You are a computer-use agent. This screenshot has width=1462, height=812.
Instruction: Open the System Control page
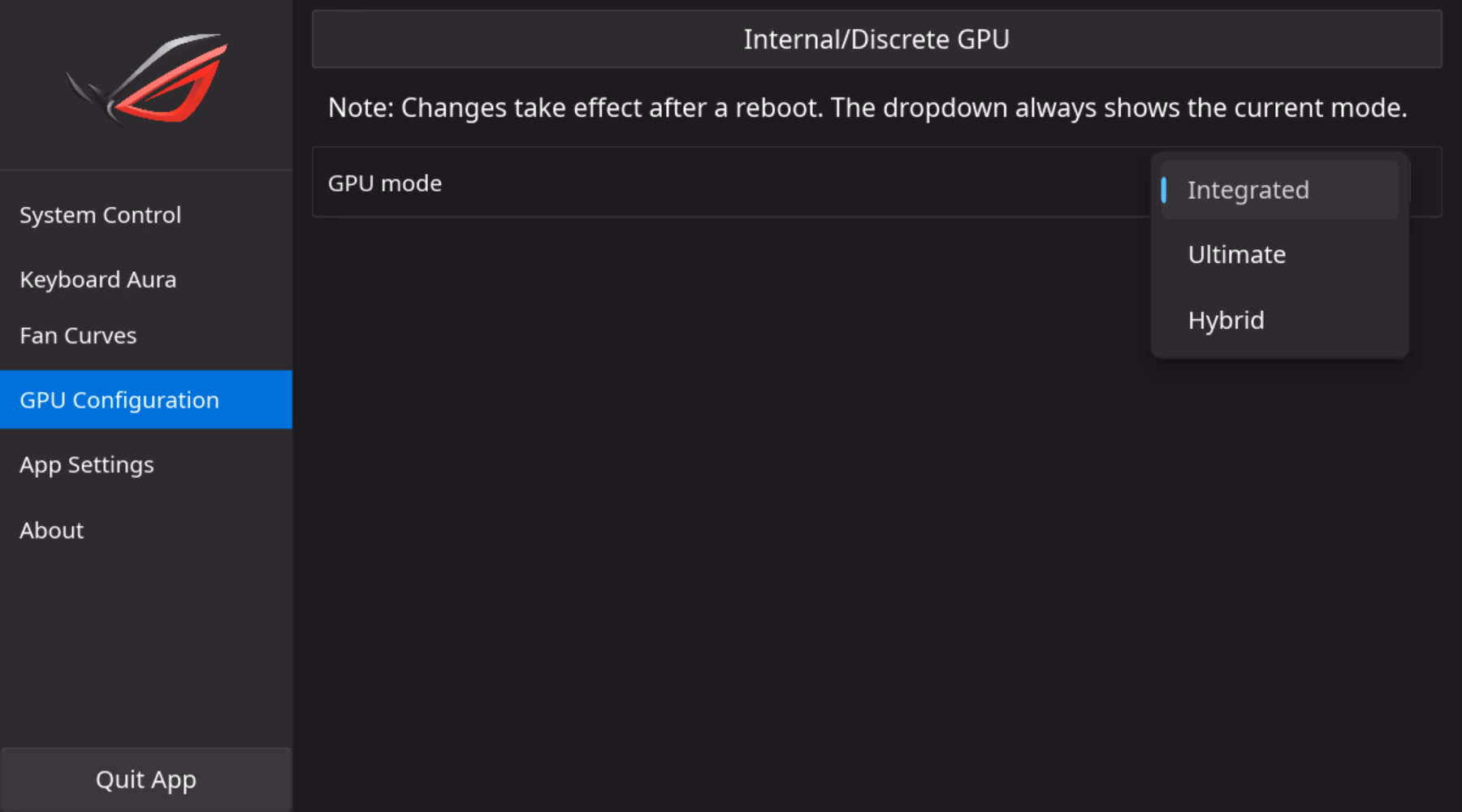[101, 215]
